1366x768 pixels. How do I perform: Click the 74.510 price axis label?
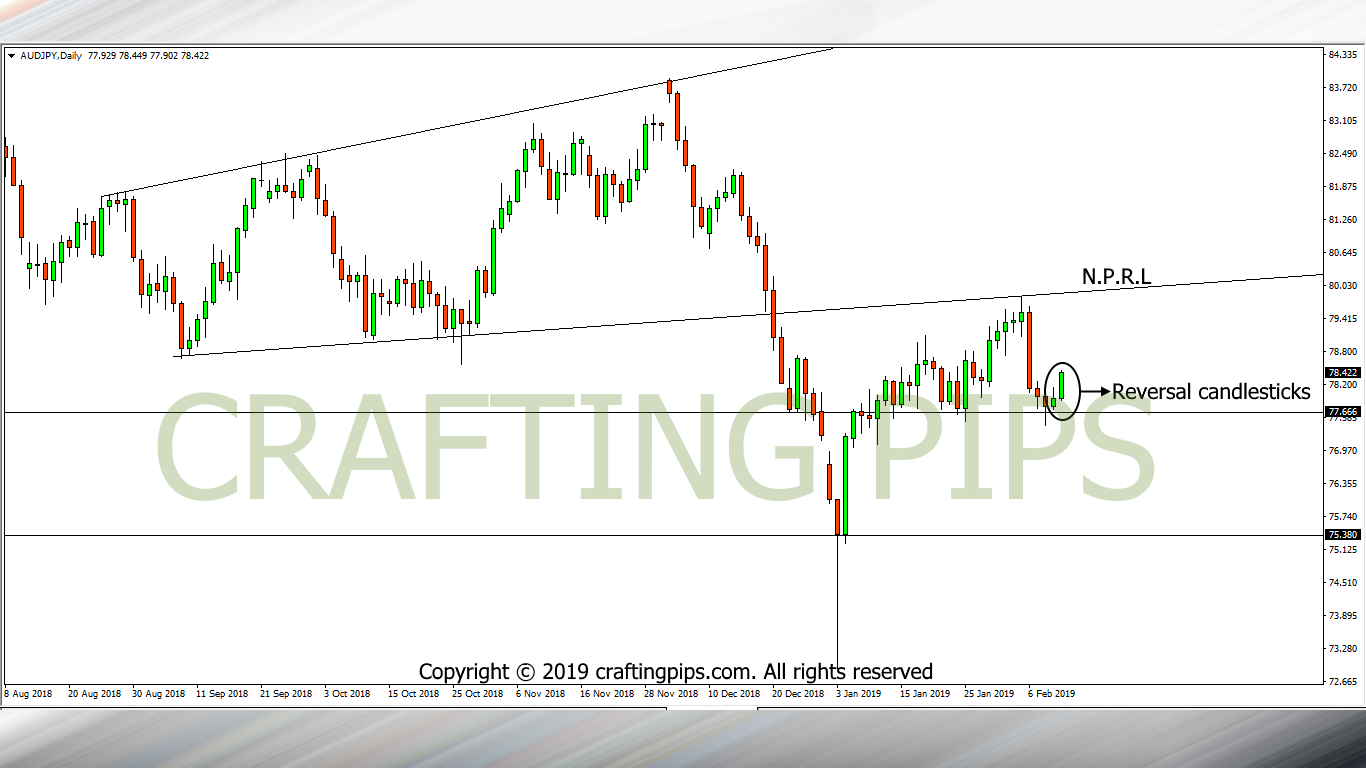pos(1342,583)
